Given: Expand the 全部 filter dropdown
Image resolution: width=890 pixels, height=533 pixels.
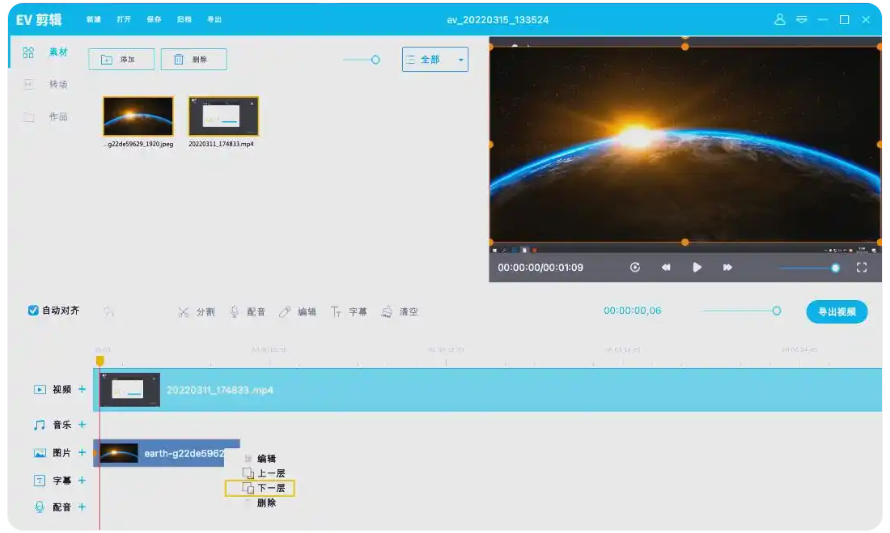Looking at the screenshot, I should (x=435, y=60).
